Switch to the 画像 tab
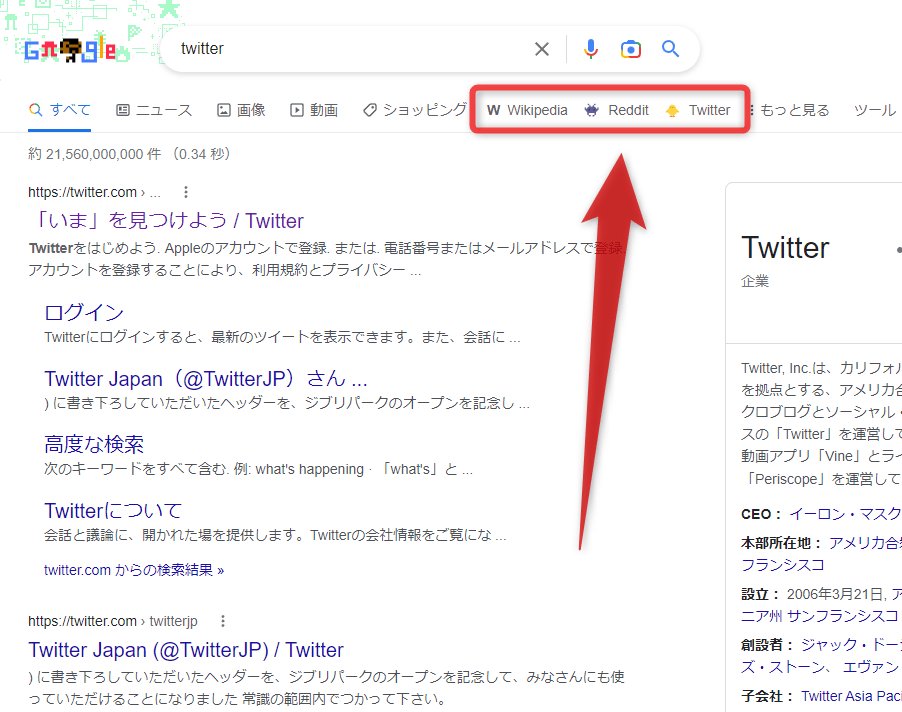Image resolution: width=902 pixels, height=712 pixels. point(241,110)
